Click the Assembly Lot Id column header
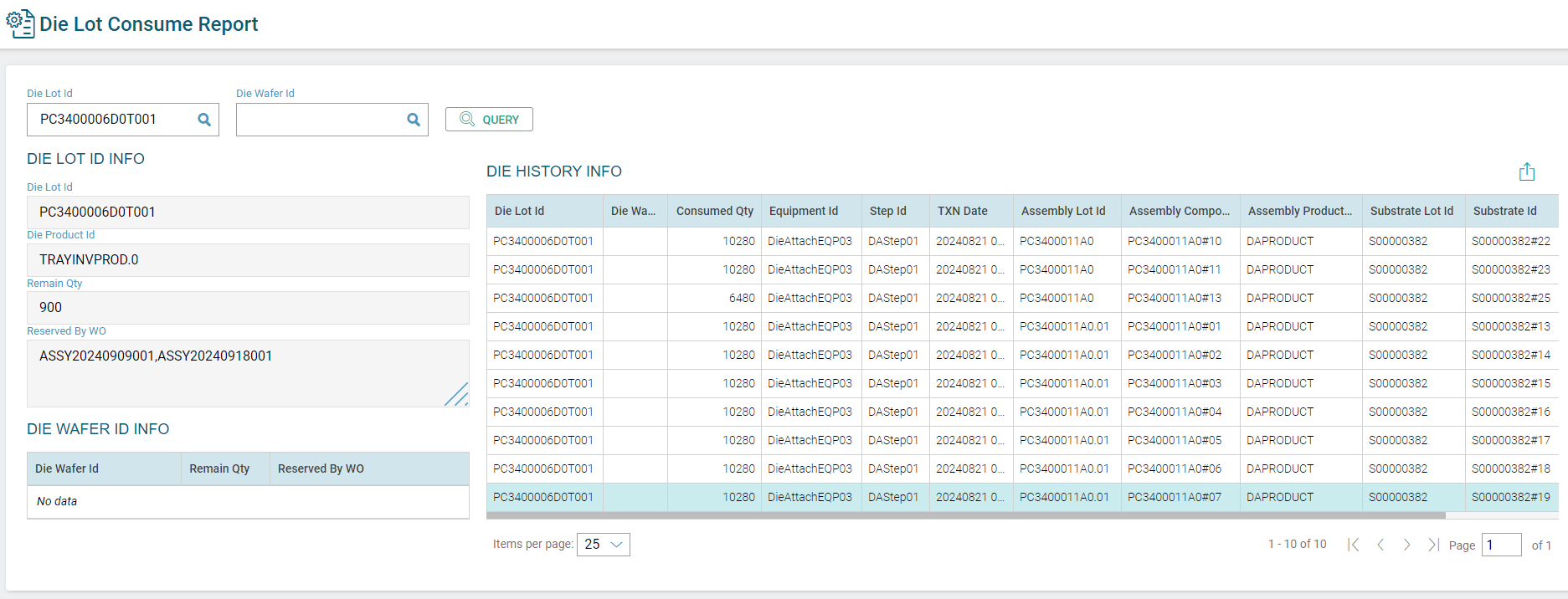1568x599 pixels. [1062, 211]
